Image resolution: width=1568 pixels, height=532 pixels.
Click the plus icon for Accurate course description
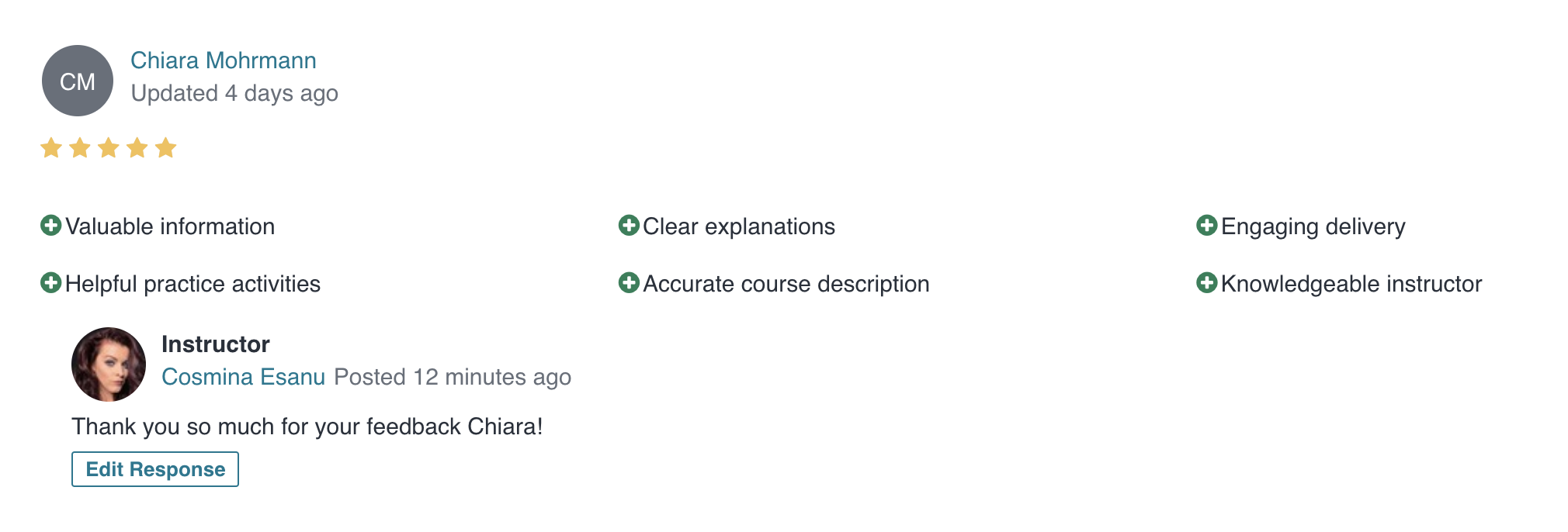pyautogui.click(x=629, y=283)
